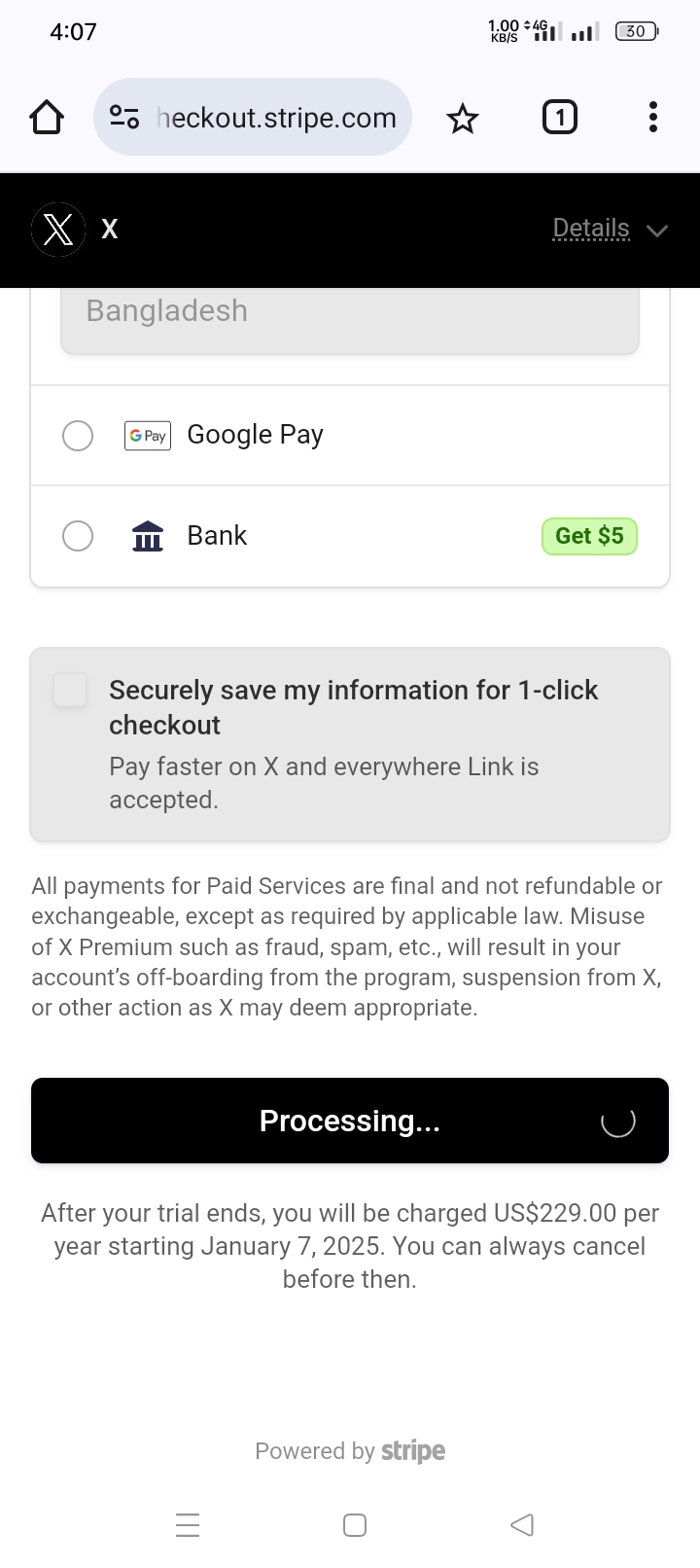Select the Bank radio button
This screenshot has width=700, height=1568.
(78, 536)
